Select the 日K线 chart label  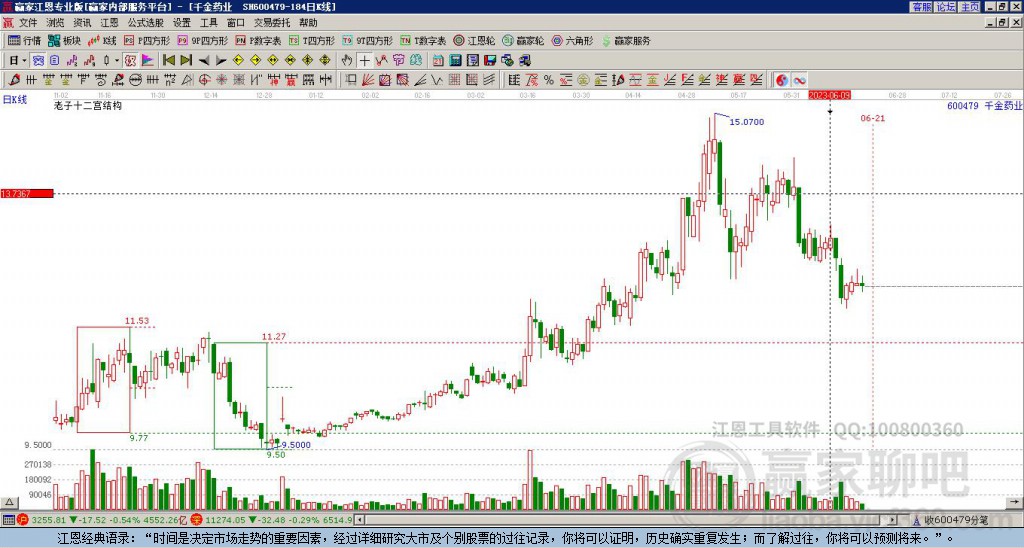point(14,100)
